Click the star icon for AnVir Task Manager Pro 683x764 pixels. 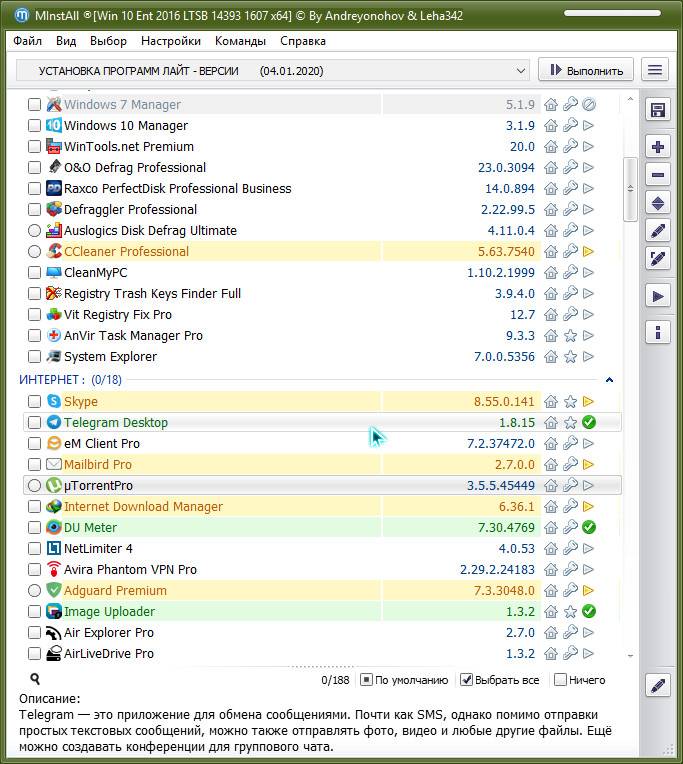click(x=570, y=336)
